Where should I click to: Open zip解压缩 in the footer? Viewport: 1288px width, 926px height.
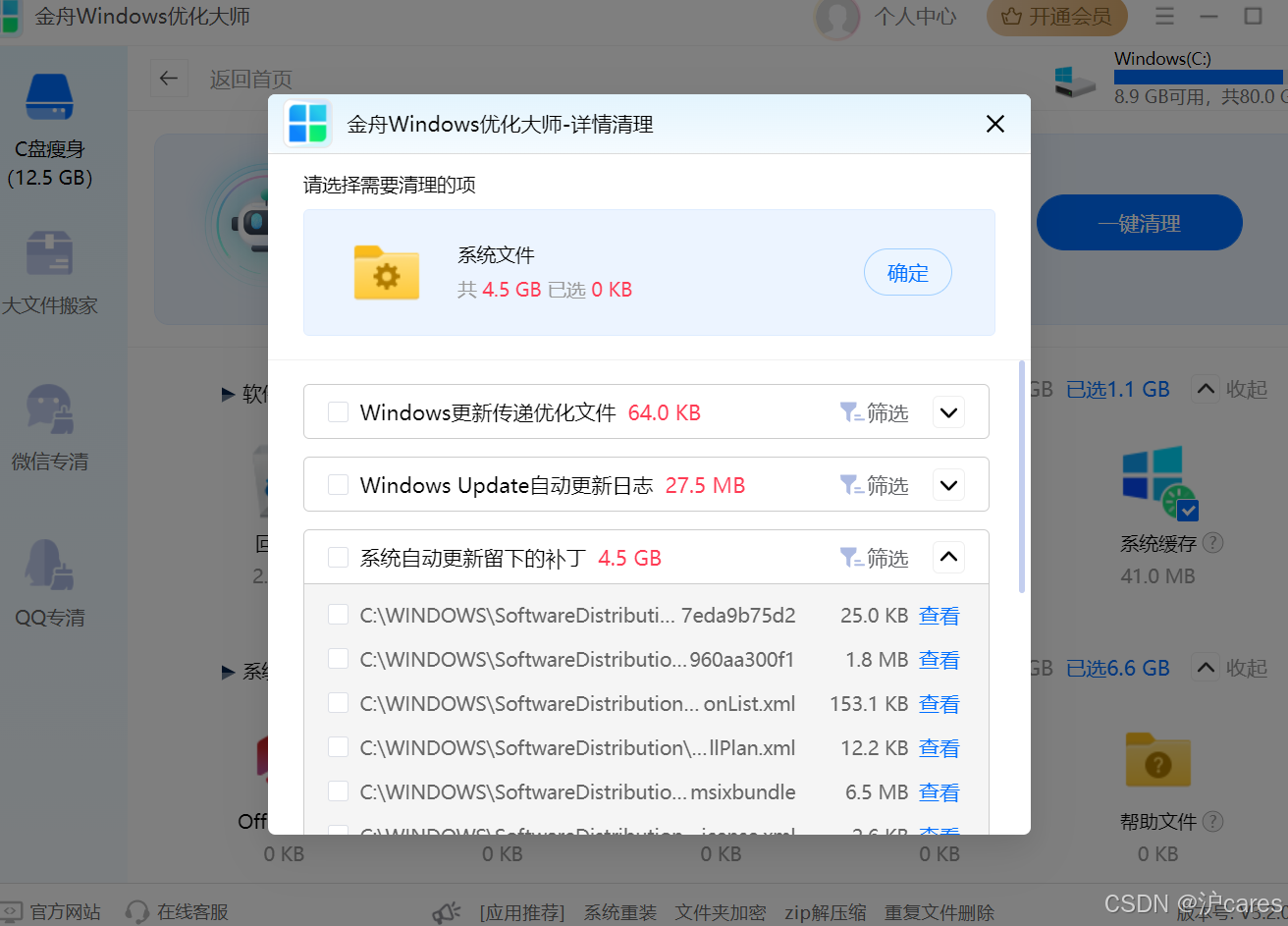click(x=826, y=912)
